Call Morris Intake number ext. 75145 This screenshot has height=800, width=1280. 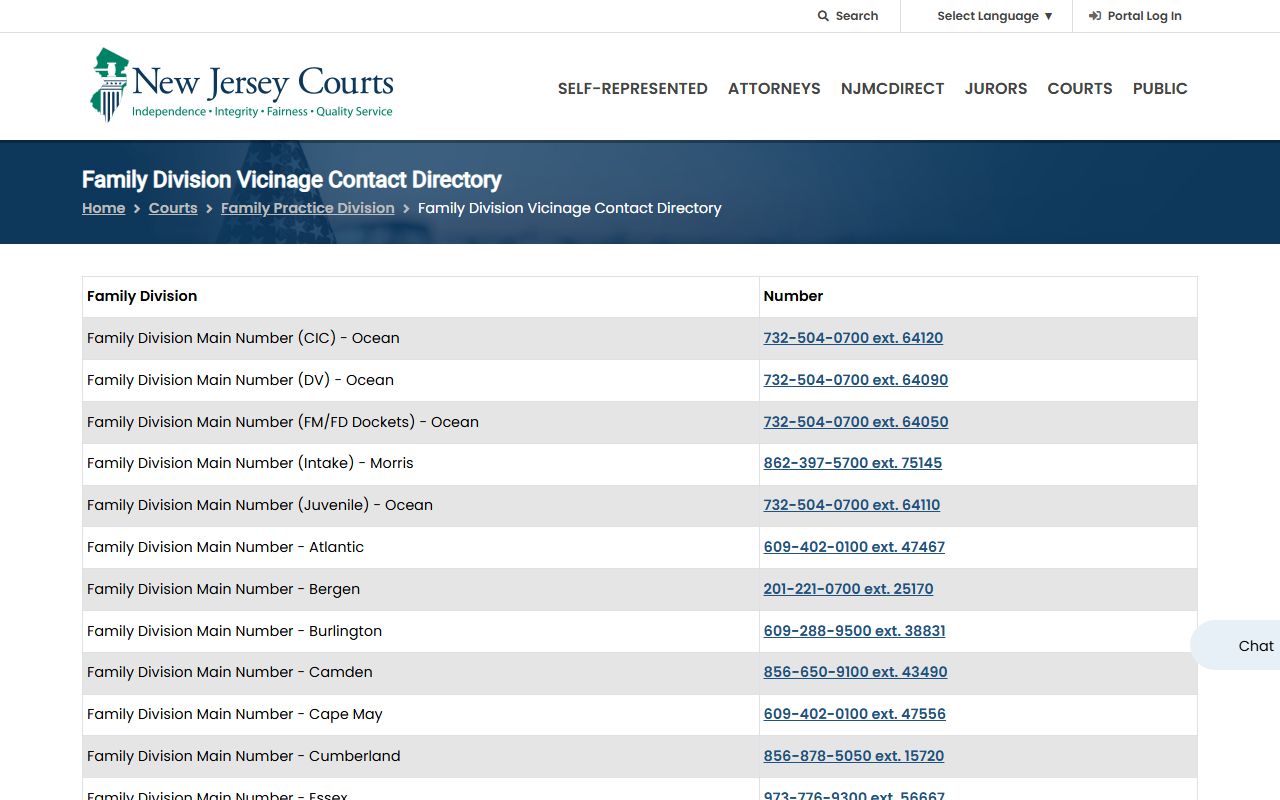point(853,463)
